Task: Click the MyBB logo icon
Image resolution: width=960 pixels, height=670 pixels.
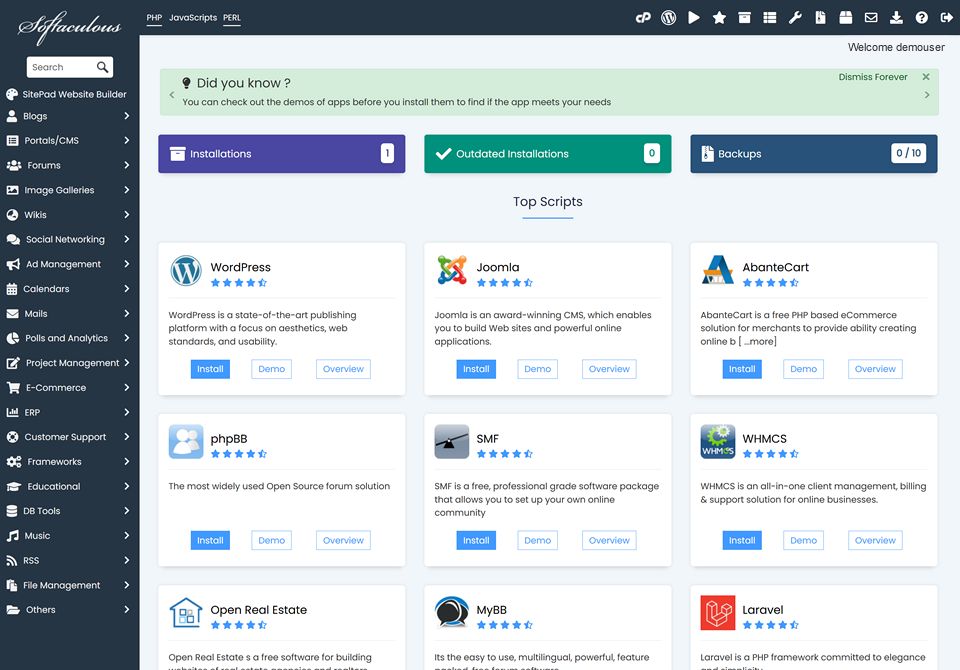Action: pyautogui.click(x=452, y=612)
